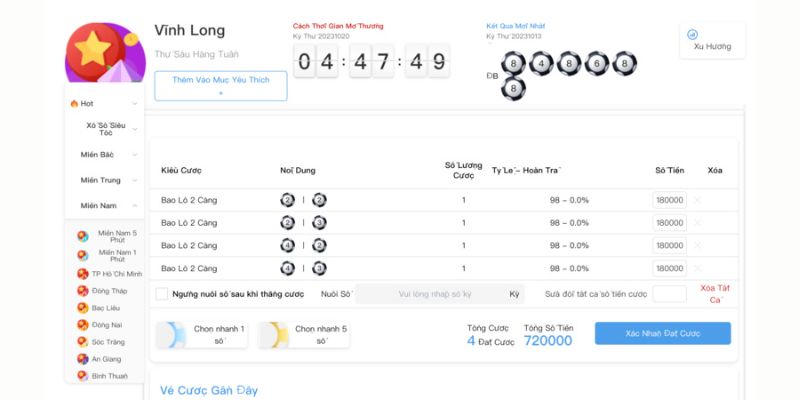800x400 pixels.
Task: Delete the first Bao Lô 2 Càng bet row
Action: [x=697, y=200]
